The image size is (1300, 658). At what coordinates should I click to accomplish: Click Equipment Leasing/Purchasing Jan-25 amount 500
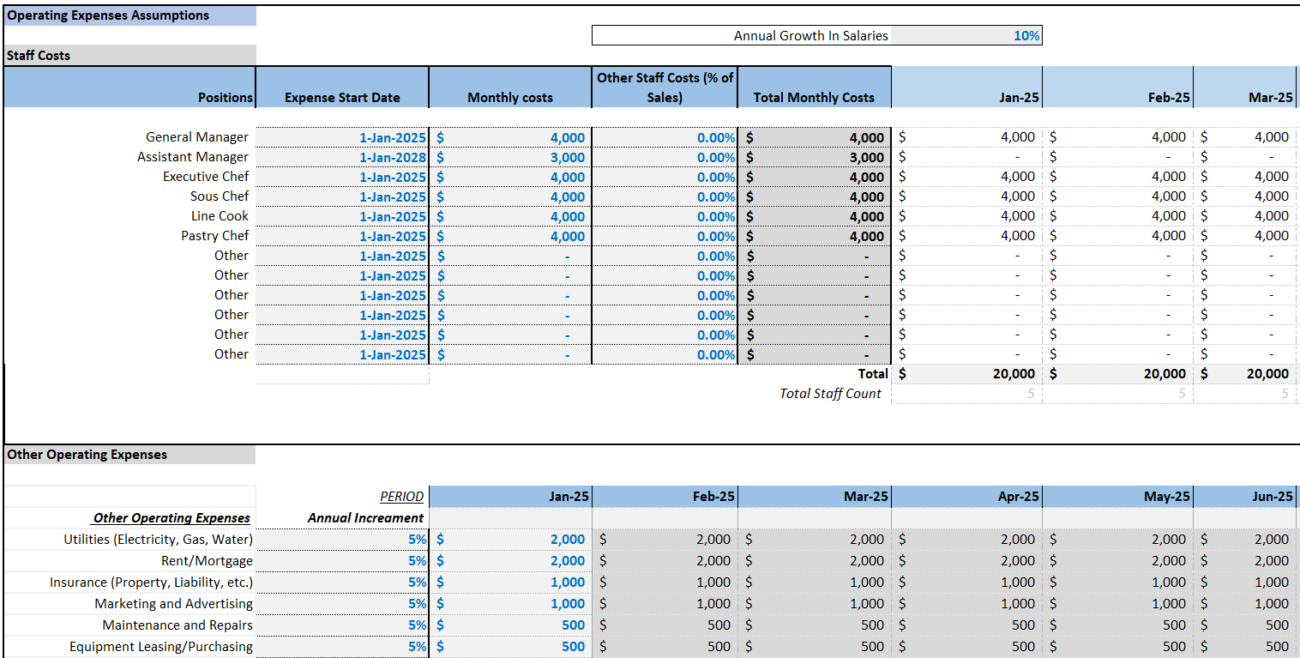511,647
